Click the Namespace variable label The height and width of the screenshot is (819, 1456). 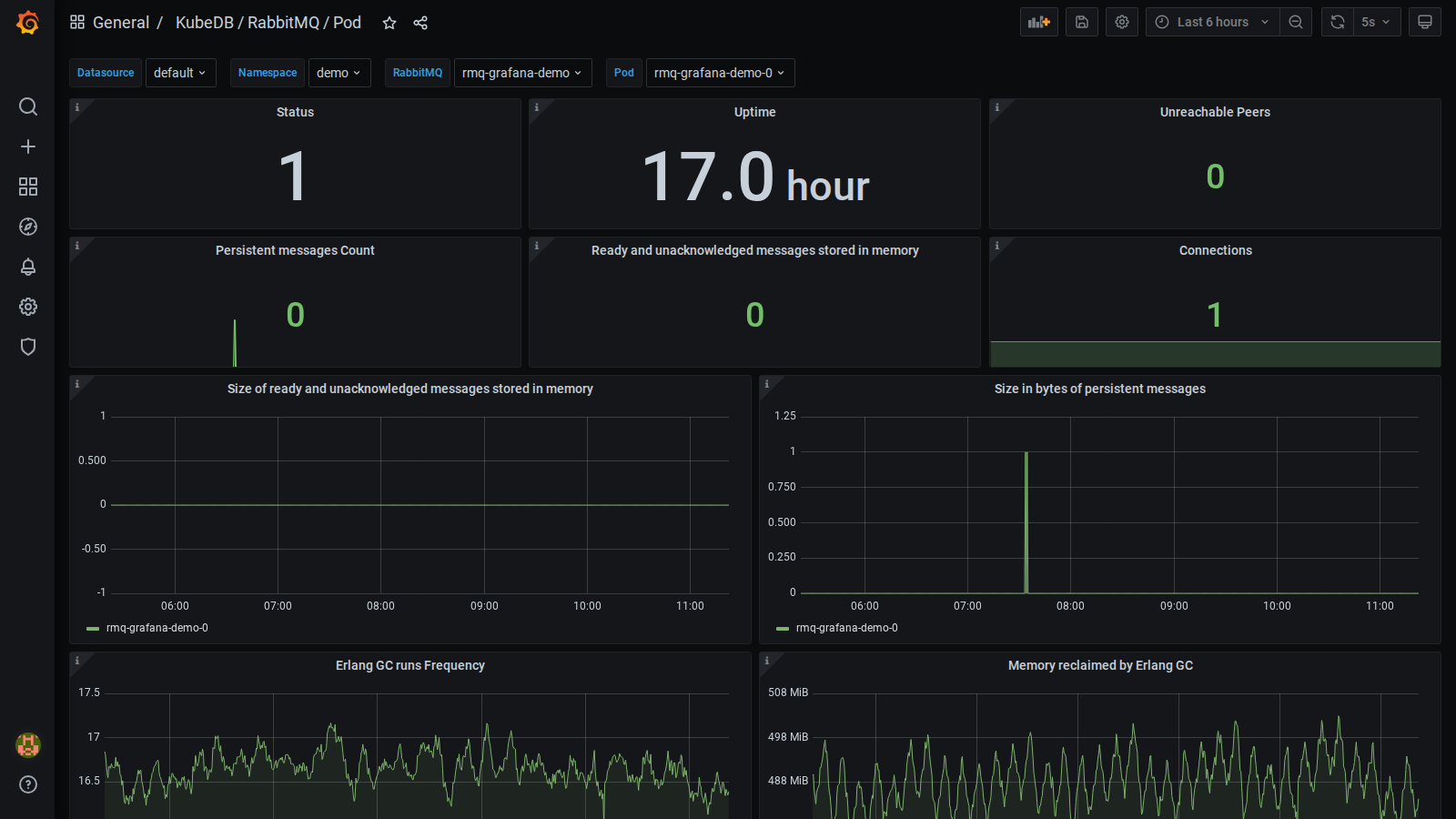[268, 73]
